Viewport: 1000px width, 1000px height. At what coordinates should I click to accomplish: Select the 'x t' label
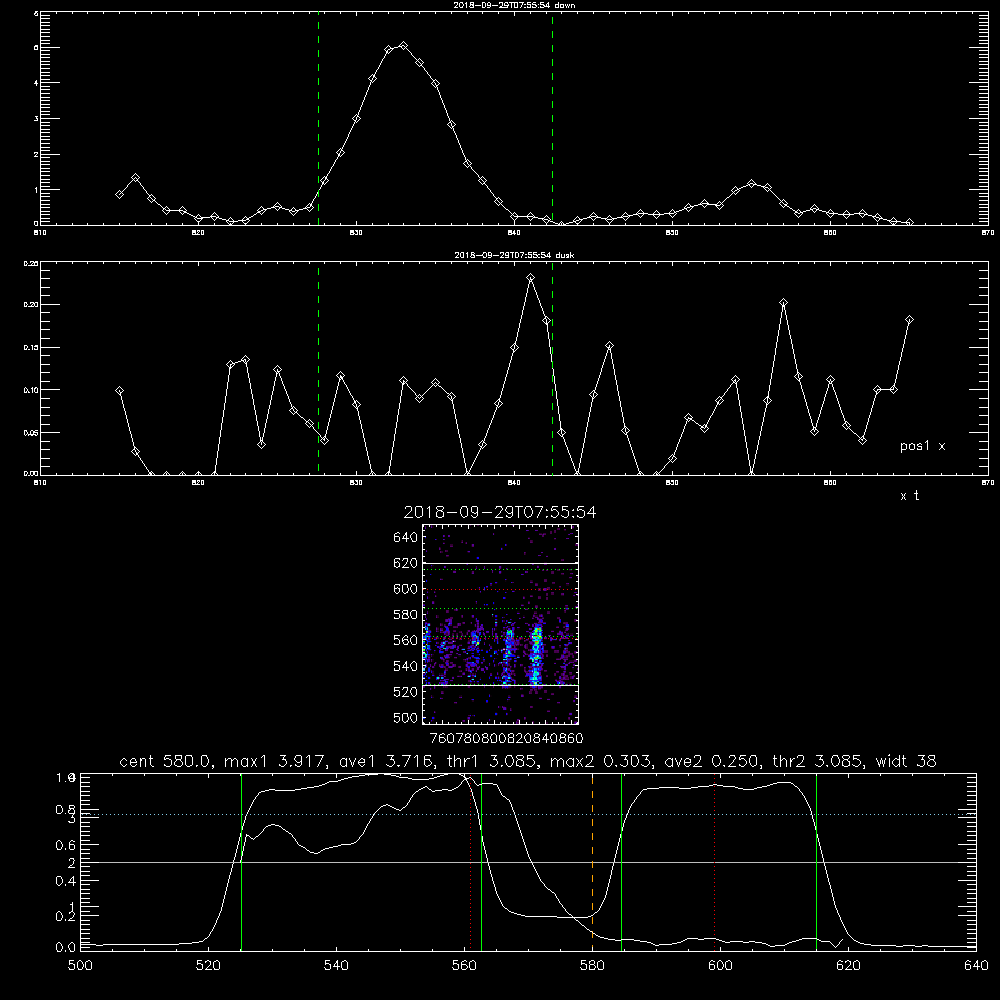pos(909,496)
